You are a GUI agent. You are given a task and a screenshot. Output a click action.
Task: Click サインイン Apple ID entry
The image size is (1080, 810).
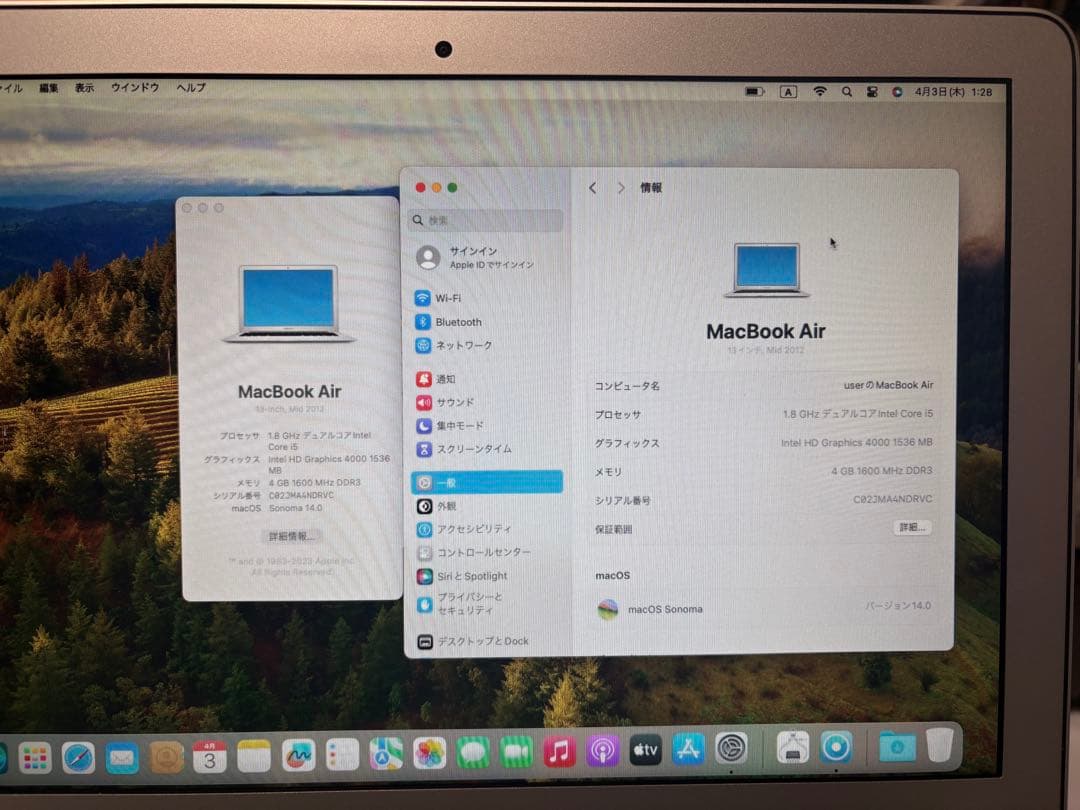click(x=486, y=258)
